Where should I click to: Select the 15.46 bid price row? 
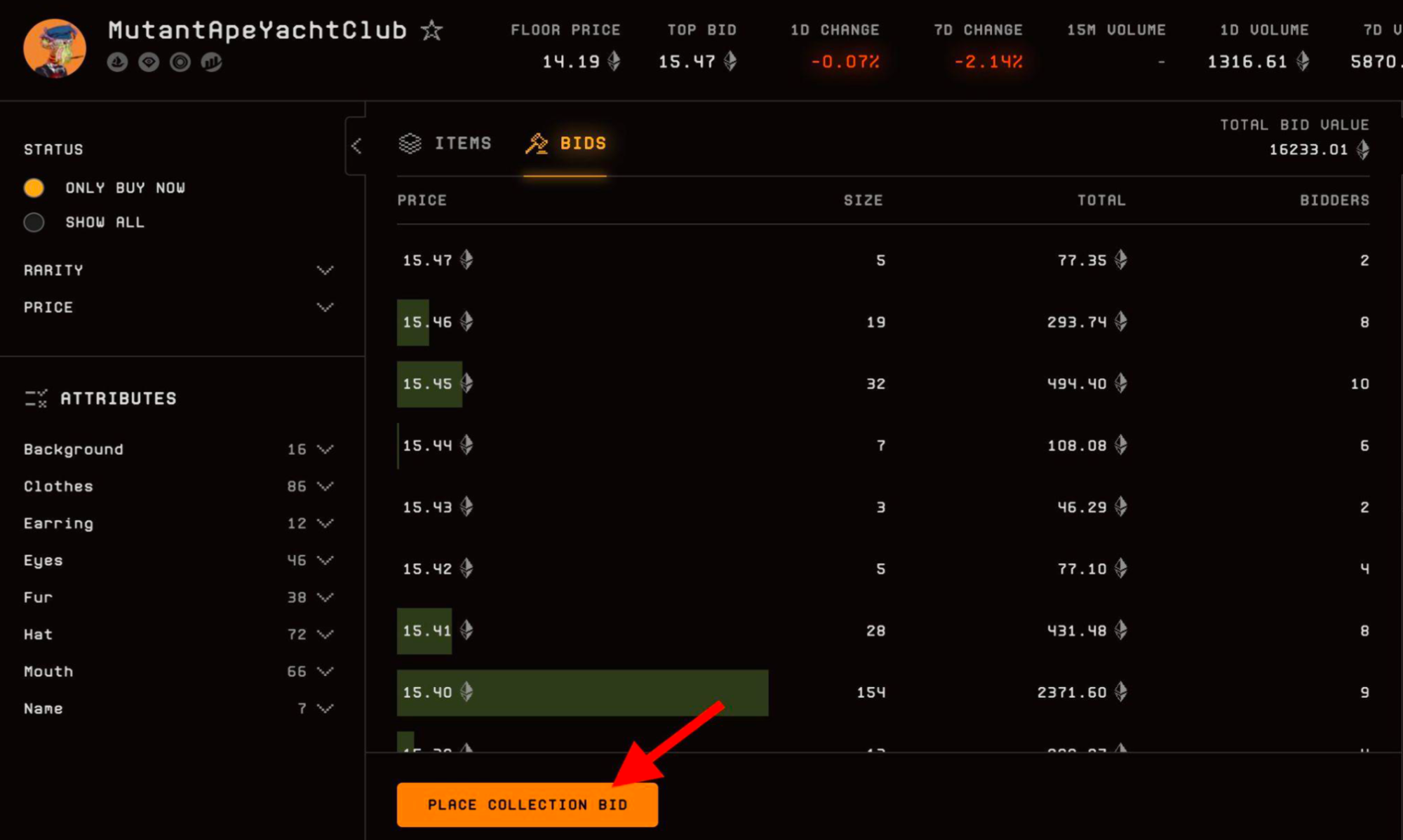pos(883,323)
